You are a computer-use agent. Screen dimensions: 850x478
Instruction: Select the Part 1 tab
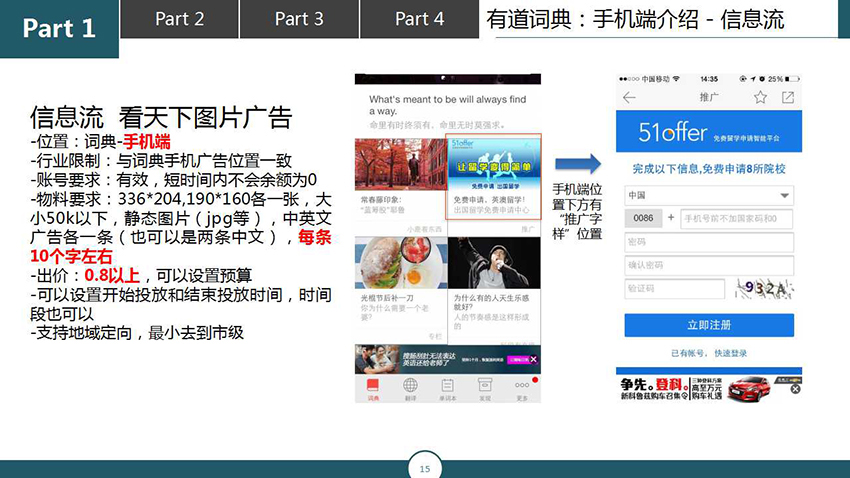(x=59, y=28)
